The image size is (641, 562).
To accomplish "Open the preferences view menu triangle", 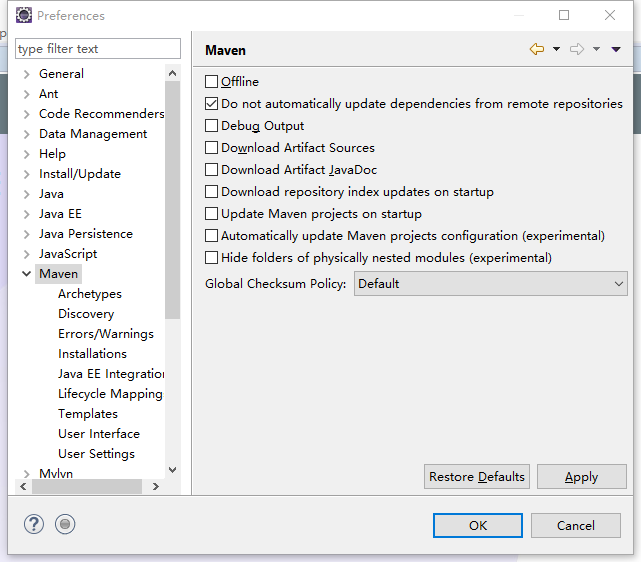I will click(x=616, y=49).
